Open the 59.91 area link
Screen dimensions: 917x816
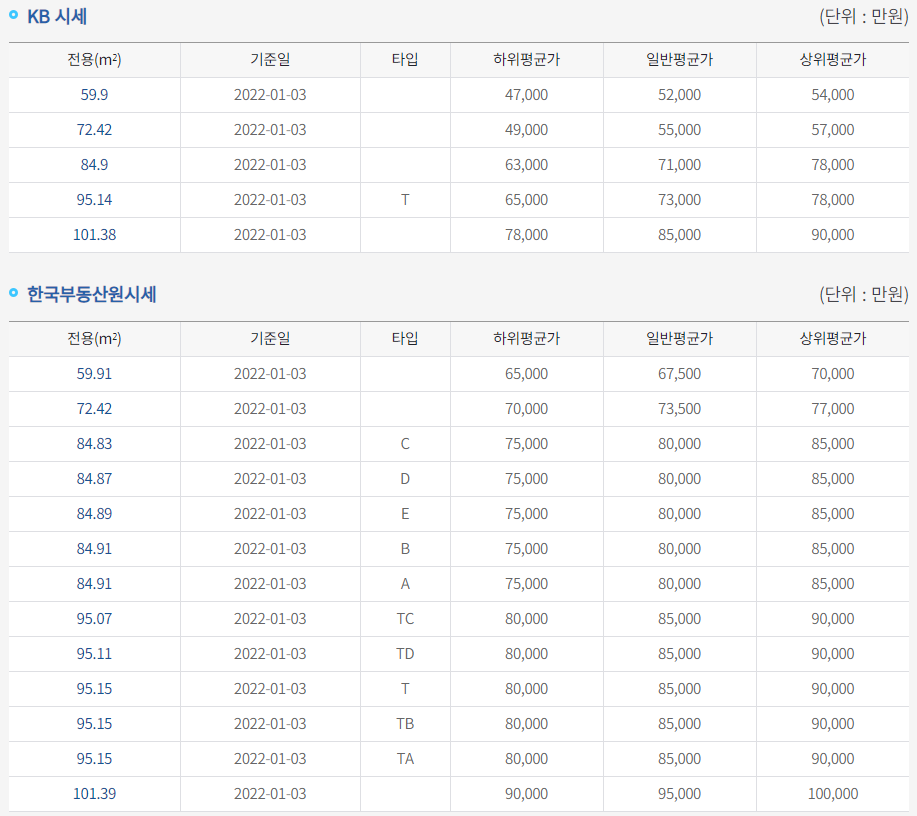[94, 374]
